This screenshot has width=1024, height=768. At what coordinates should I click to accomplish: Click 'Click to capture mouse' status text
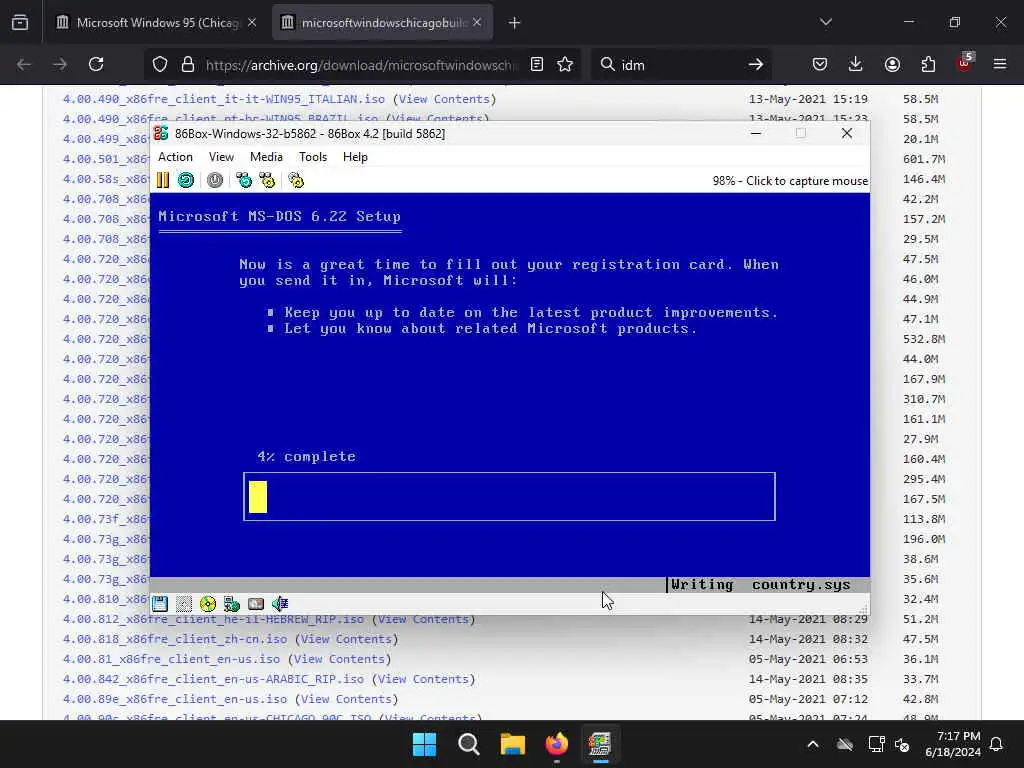pyautogui.click(x=807, y=181)
